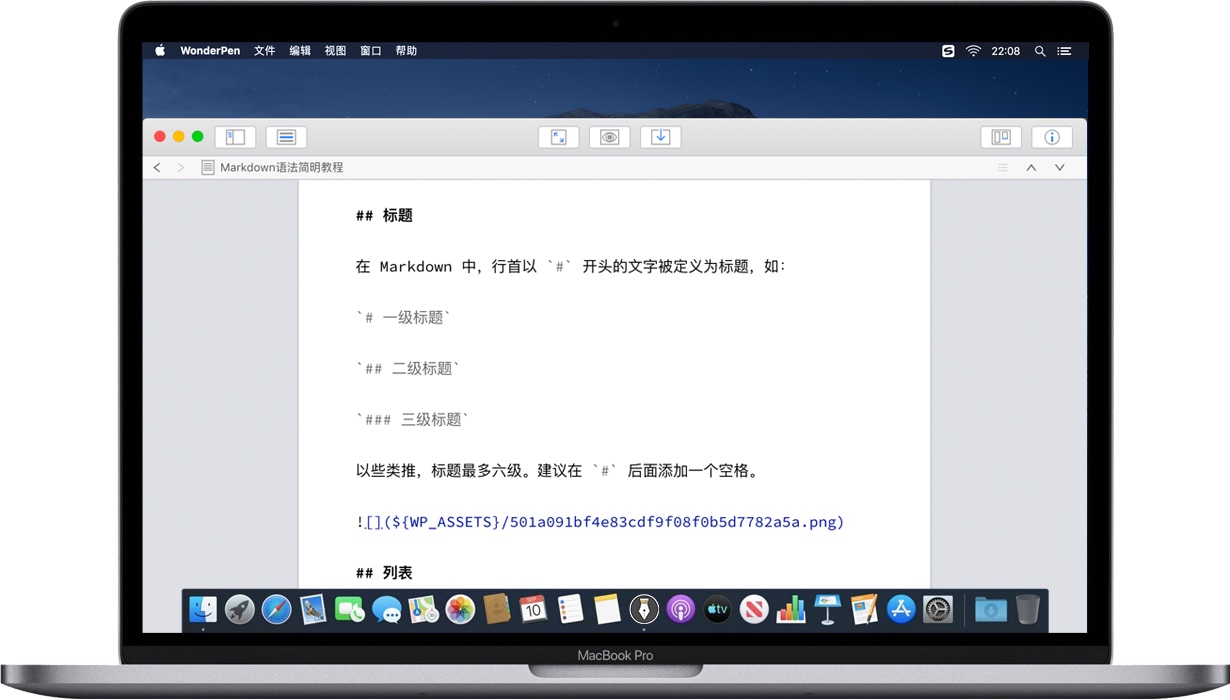The width and height of the screenshot is (1230, 700).
Task: Open the 文件 menu
Action: 264,50
